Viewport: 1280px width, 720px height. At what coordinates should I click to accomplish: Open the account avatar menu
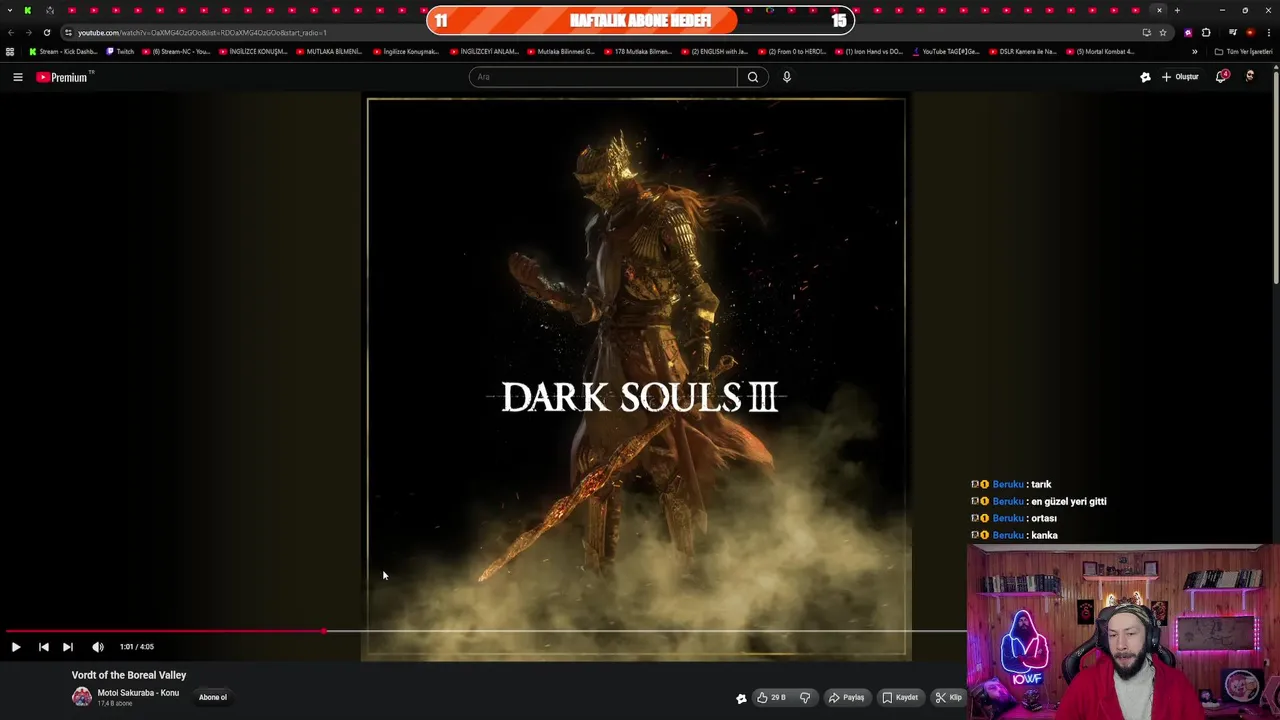[1249, 77]
